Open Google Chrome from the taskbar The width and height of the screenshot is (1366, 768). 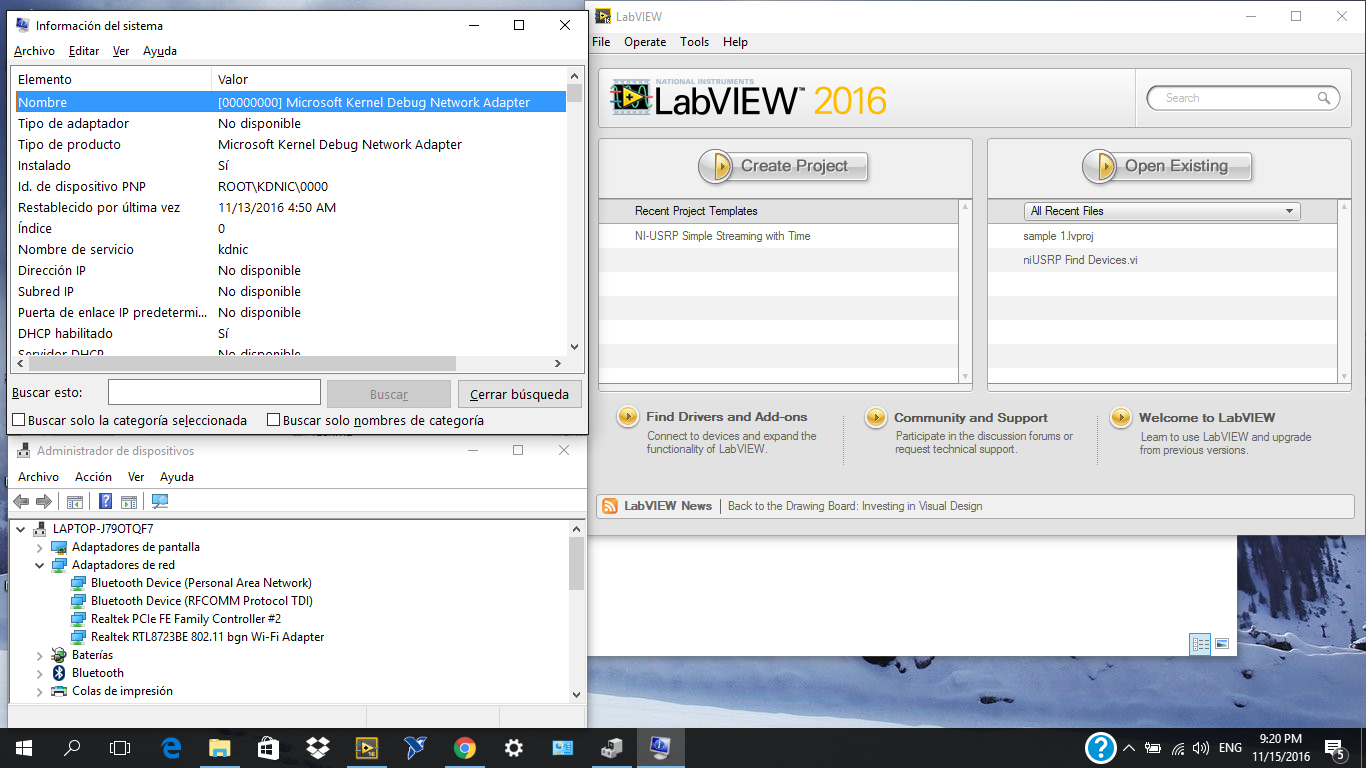pyautogui.click(x=464, y=747)
